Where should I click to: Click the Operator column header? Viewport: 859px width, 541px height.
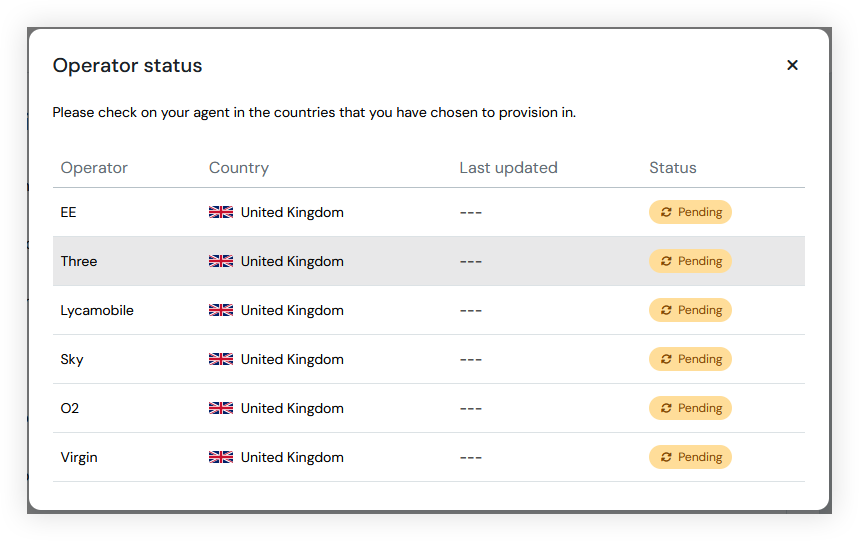pos(94,168)
